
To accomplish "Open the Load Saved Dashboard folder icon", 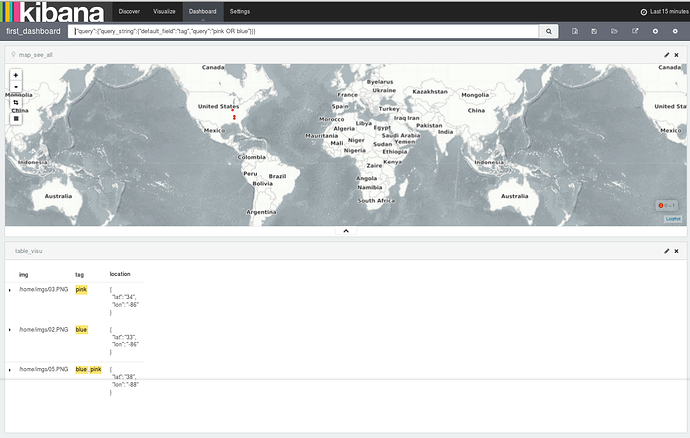I will click(614, 31).
